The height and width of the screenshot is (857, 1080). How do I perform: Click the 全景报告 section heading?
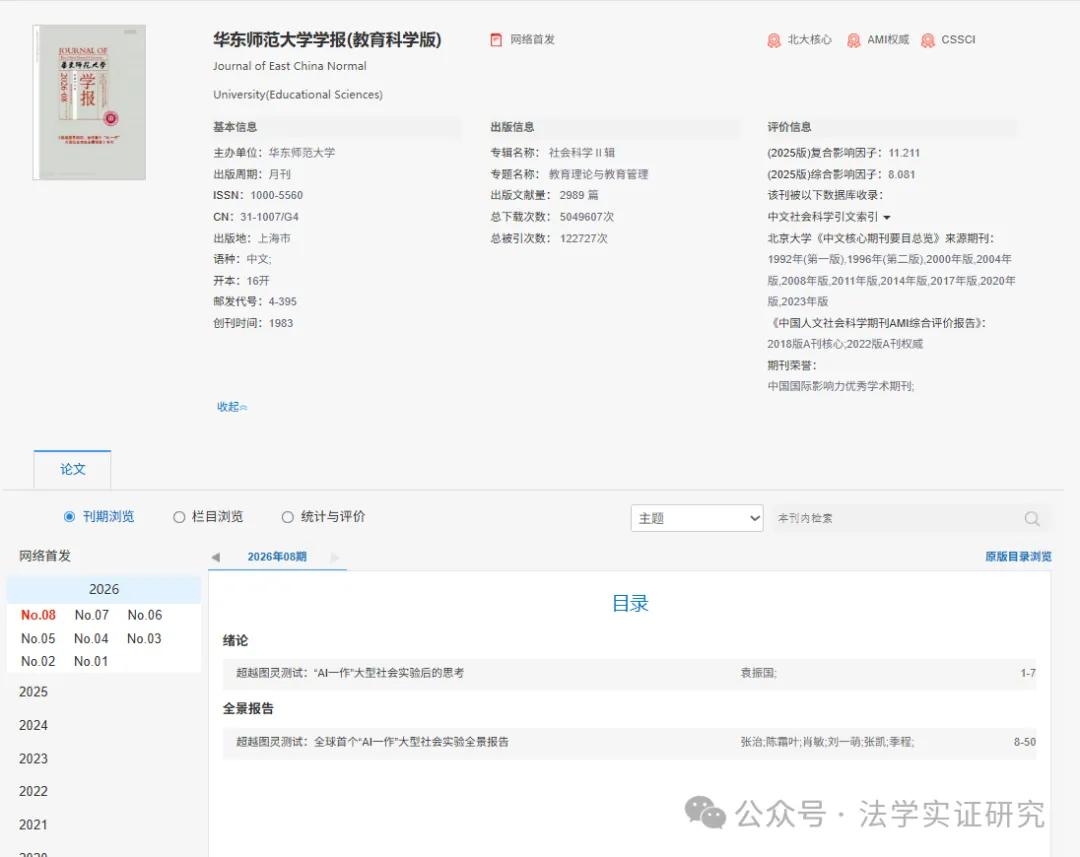(248, 709)
